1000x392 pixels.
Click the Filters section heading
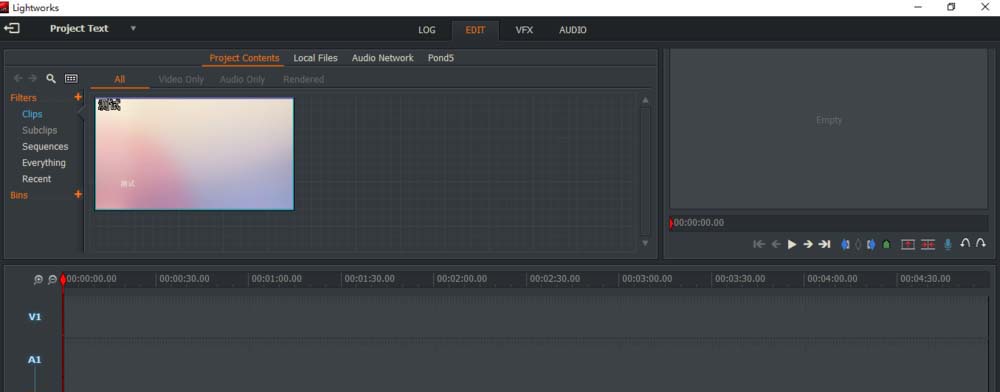click(24, 98)
